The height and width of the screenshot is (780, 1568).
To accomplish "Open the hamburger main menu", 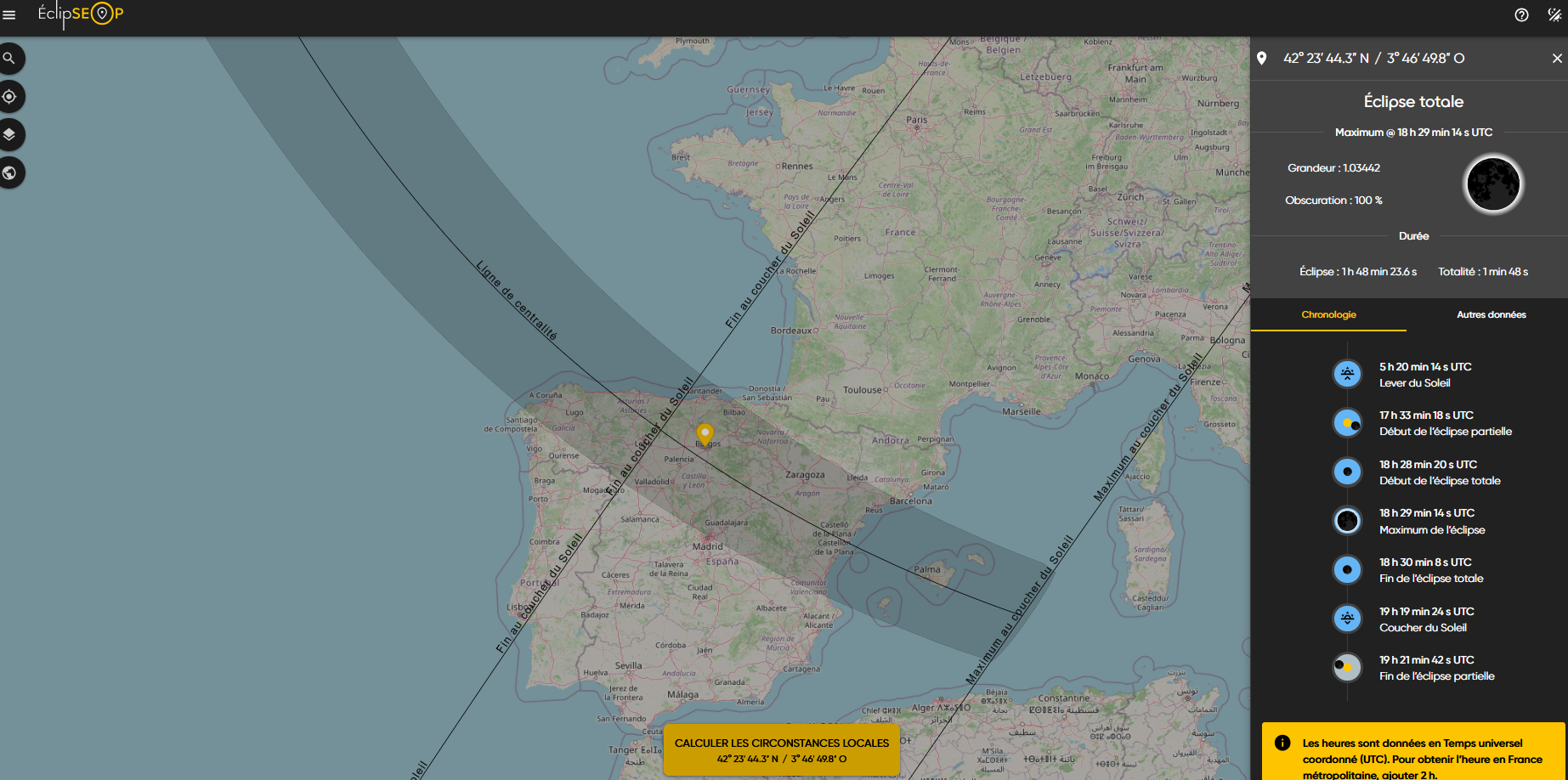I will (x=9, y=14).
